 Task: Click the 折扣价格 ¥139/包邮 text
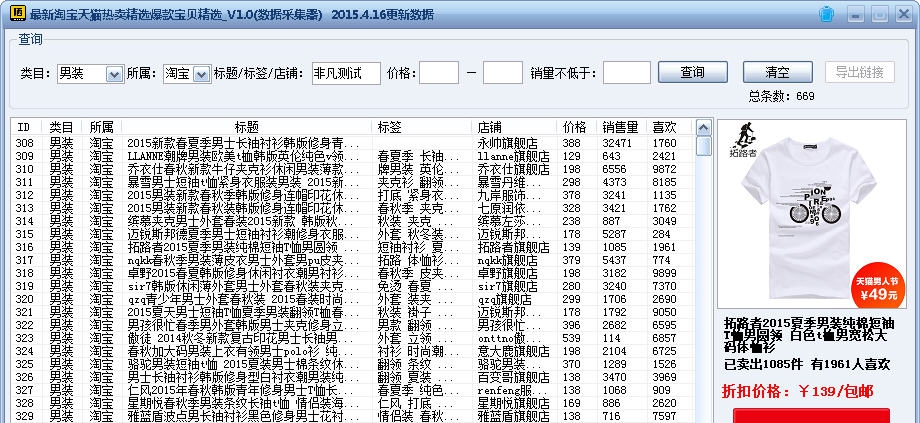pyautogui.click(x=797, y=391)
